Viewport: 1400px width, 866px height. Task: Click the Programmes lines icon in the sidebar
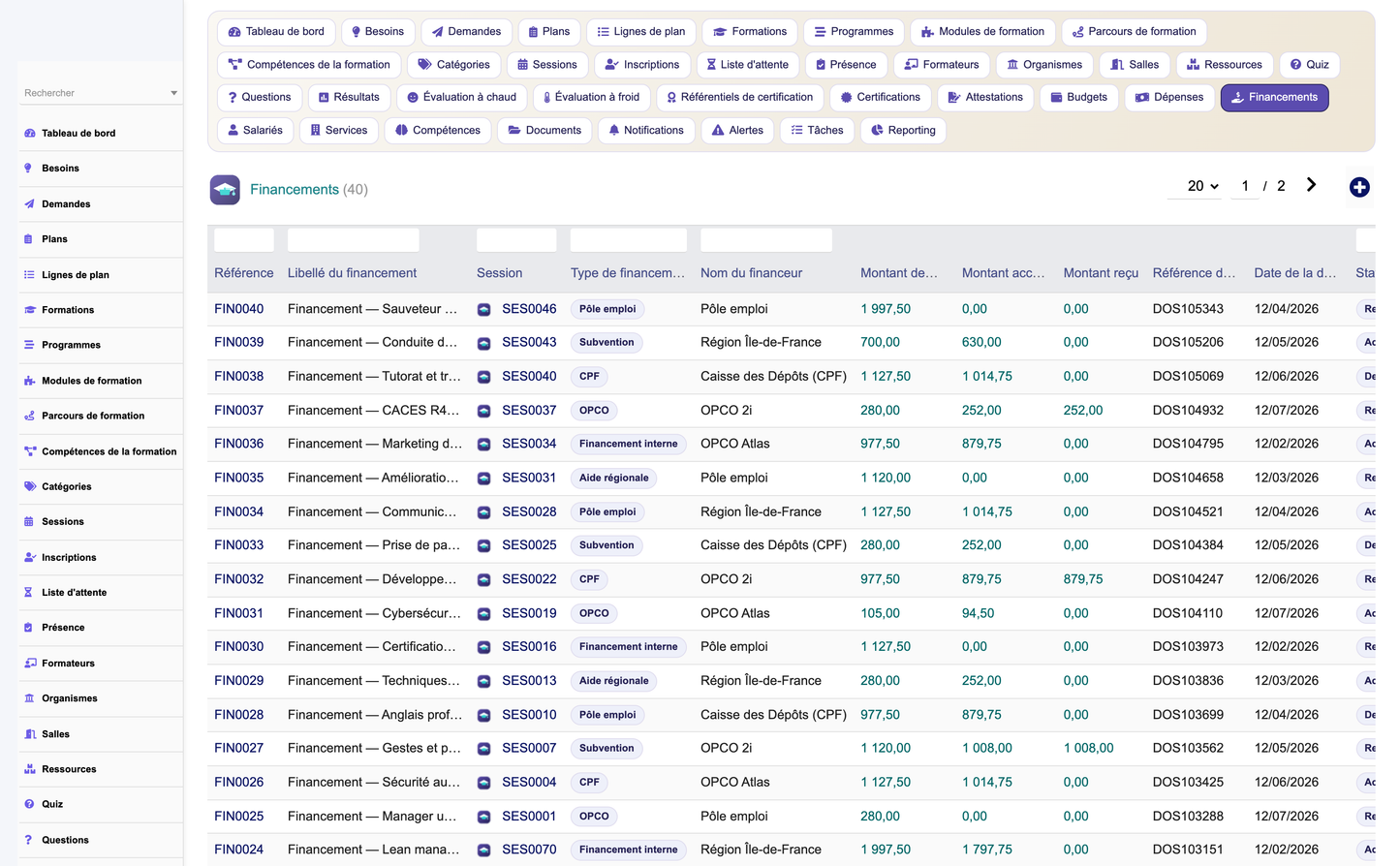pos(29,345)
